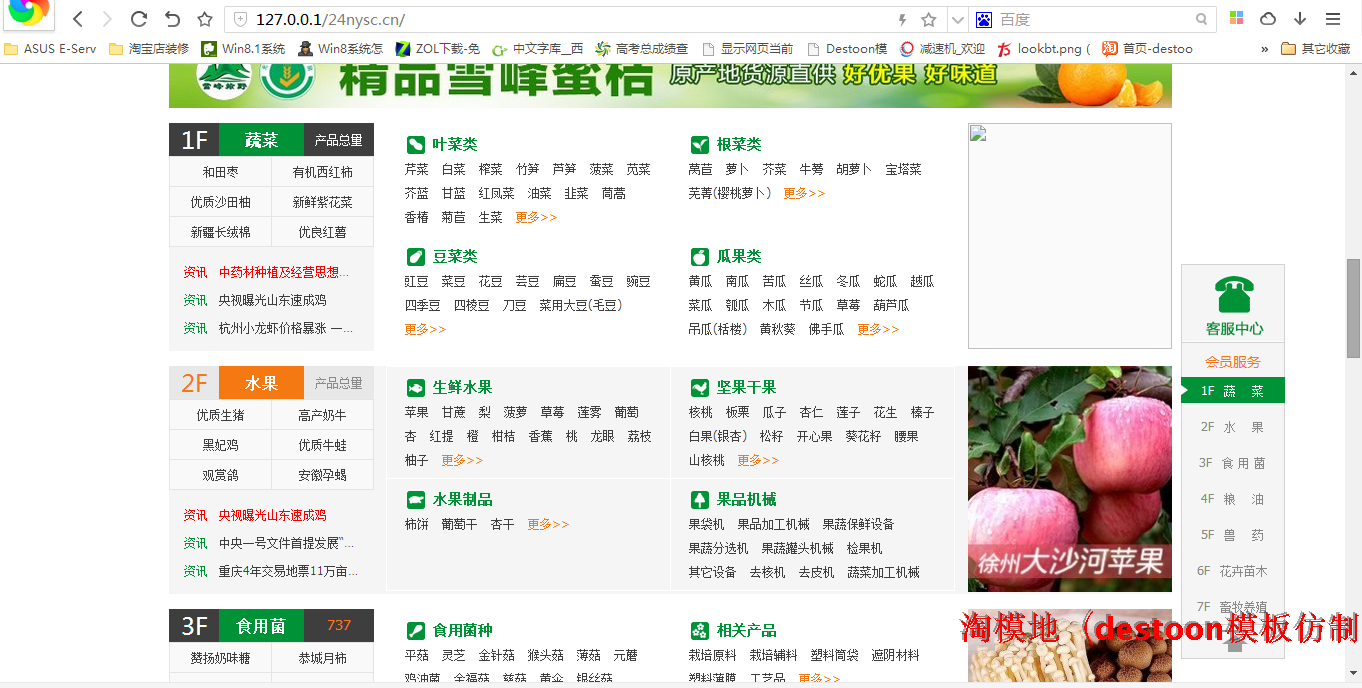Click the browser back arrow
Viewport: 1362px width, 688px height.
coord(78,19)
